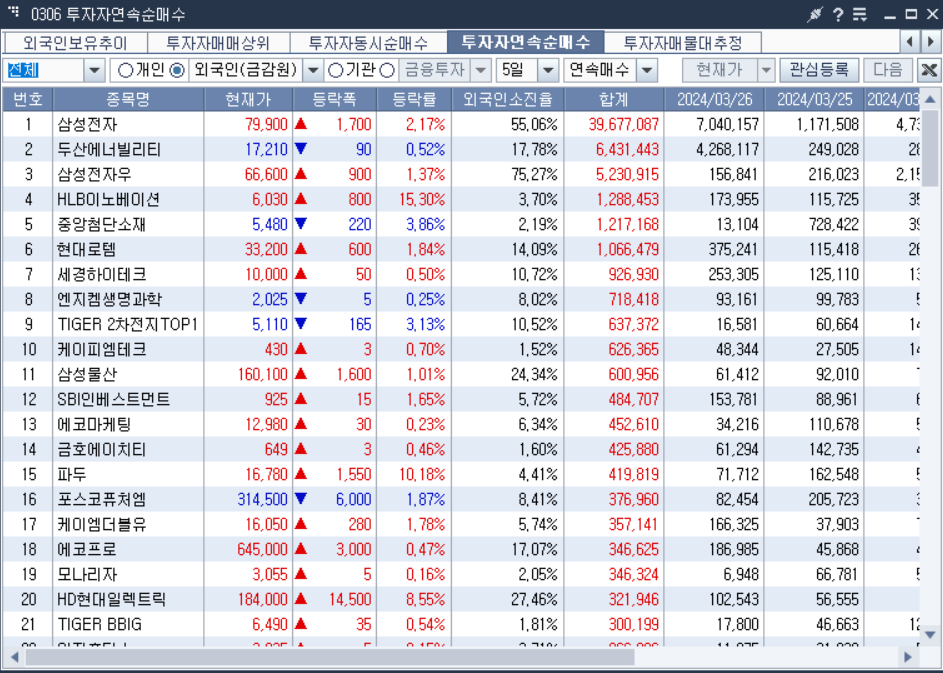Select the HLB이노베이션 stock row
Image resolution: width=943 pixels, height=673 pixels.
coord(461,199)
